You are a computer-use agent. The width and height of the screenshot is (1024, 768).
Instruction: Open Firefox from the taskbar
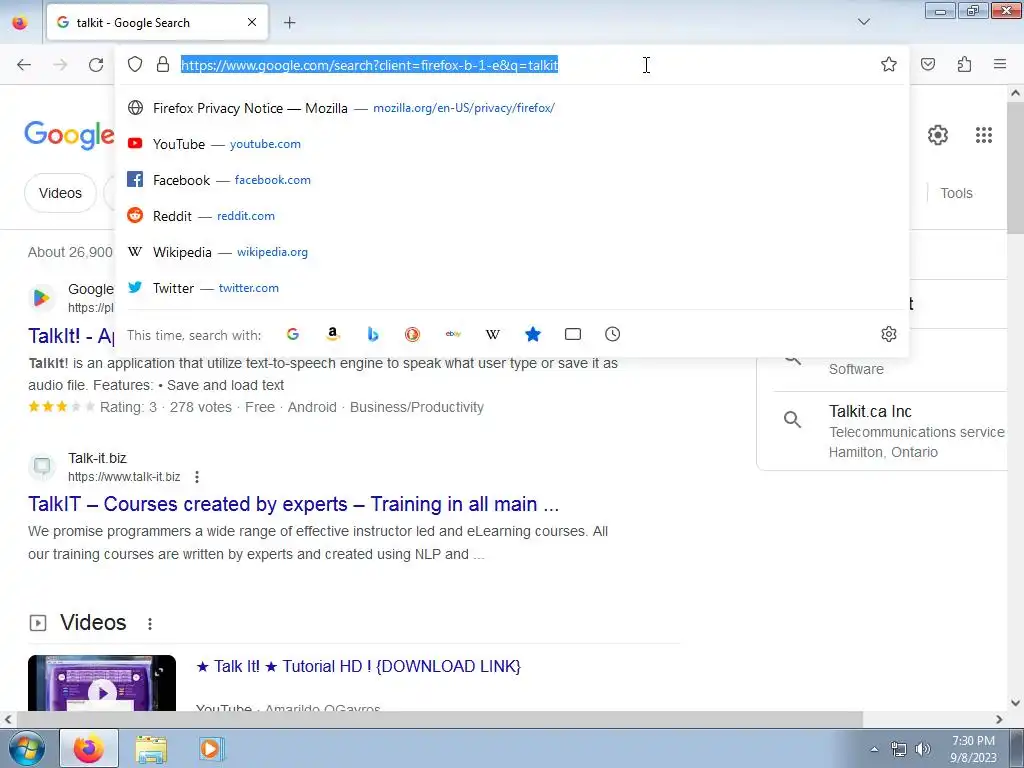tap(89, 748)
